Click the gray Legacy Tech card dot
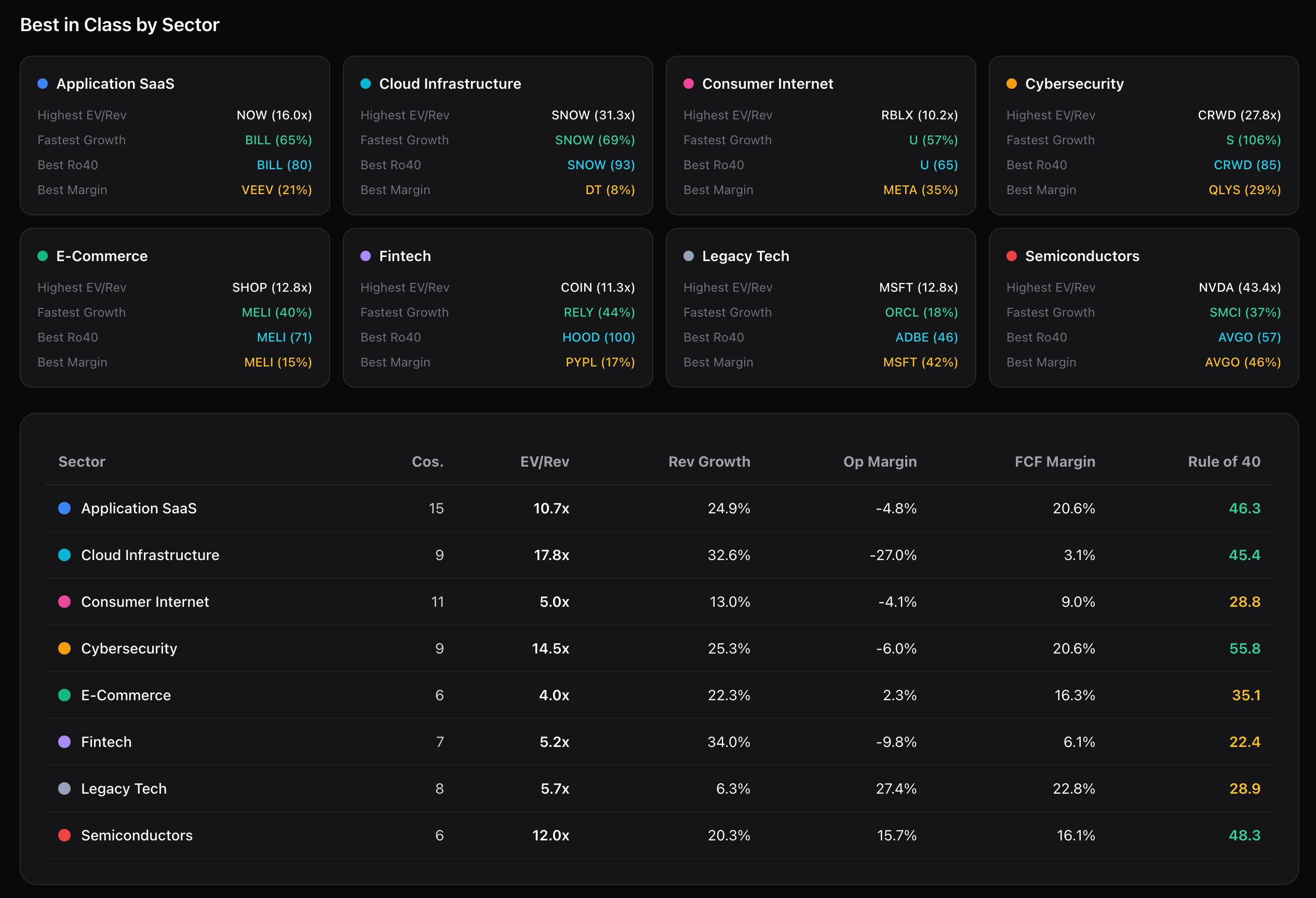 pyautogui.click(x=688, y=256)
